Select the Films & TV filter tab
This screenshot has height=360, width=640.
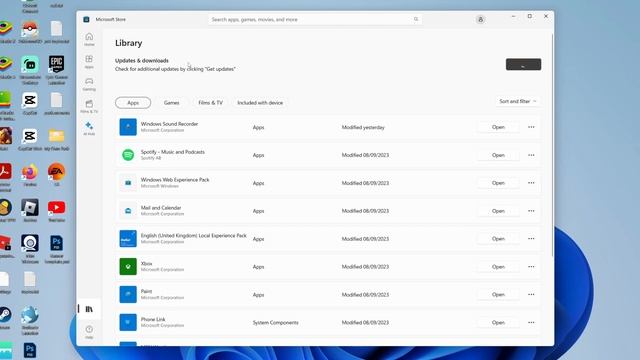pyautogui.click(x=211, y=103)
